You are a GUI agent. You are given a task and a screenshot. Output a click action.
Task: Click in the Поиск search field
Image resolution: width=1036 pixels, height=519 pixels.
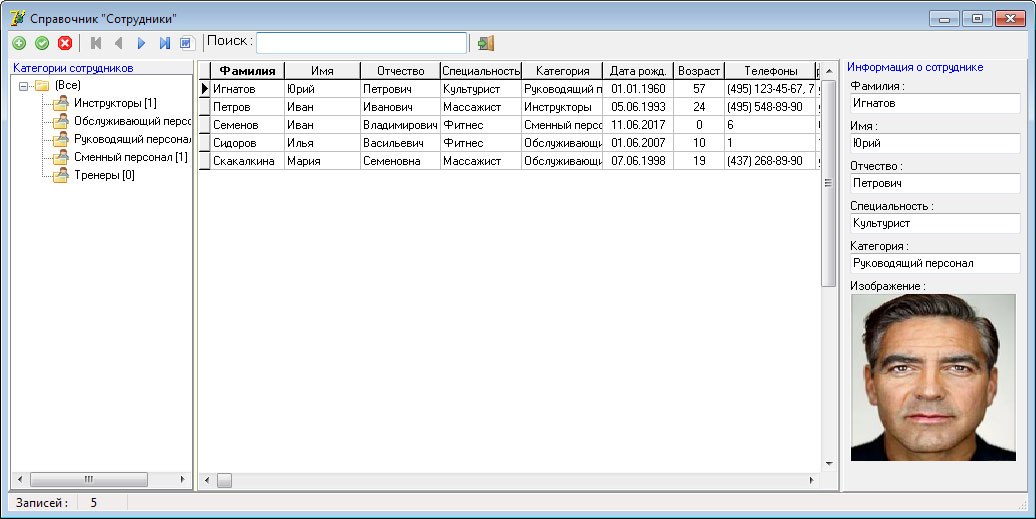pos(361,43)
